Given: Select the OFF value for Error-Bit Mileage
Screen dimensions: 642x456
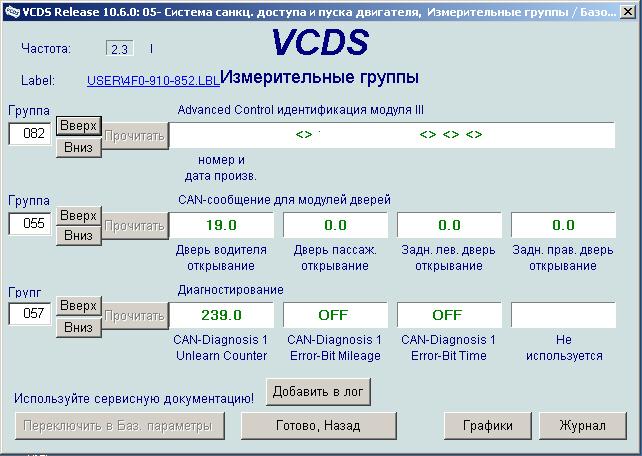Looking at the screenshot, I should [x=335, y=315].
